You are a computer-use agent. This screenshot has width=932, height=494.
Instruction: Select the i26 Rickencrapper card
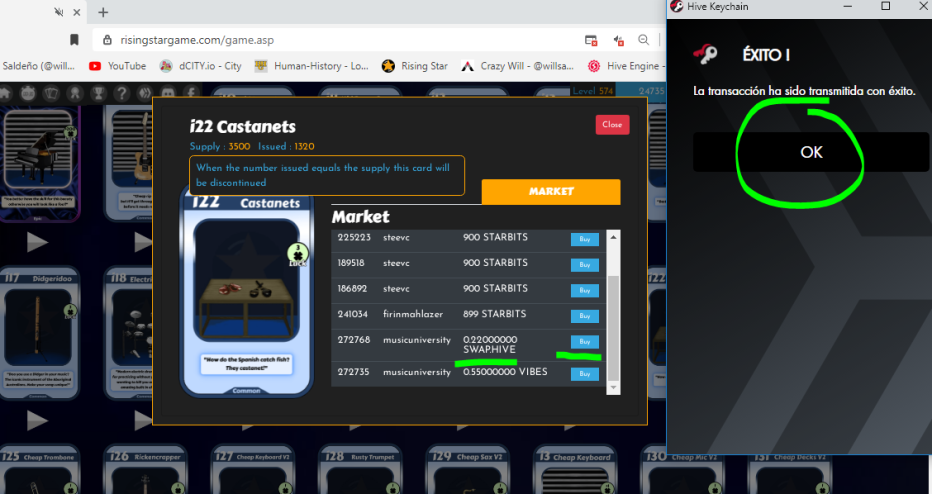[x=145, y=471]
